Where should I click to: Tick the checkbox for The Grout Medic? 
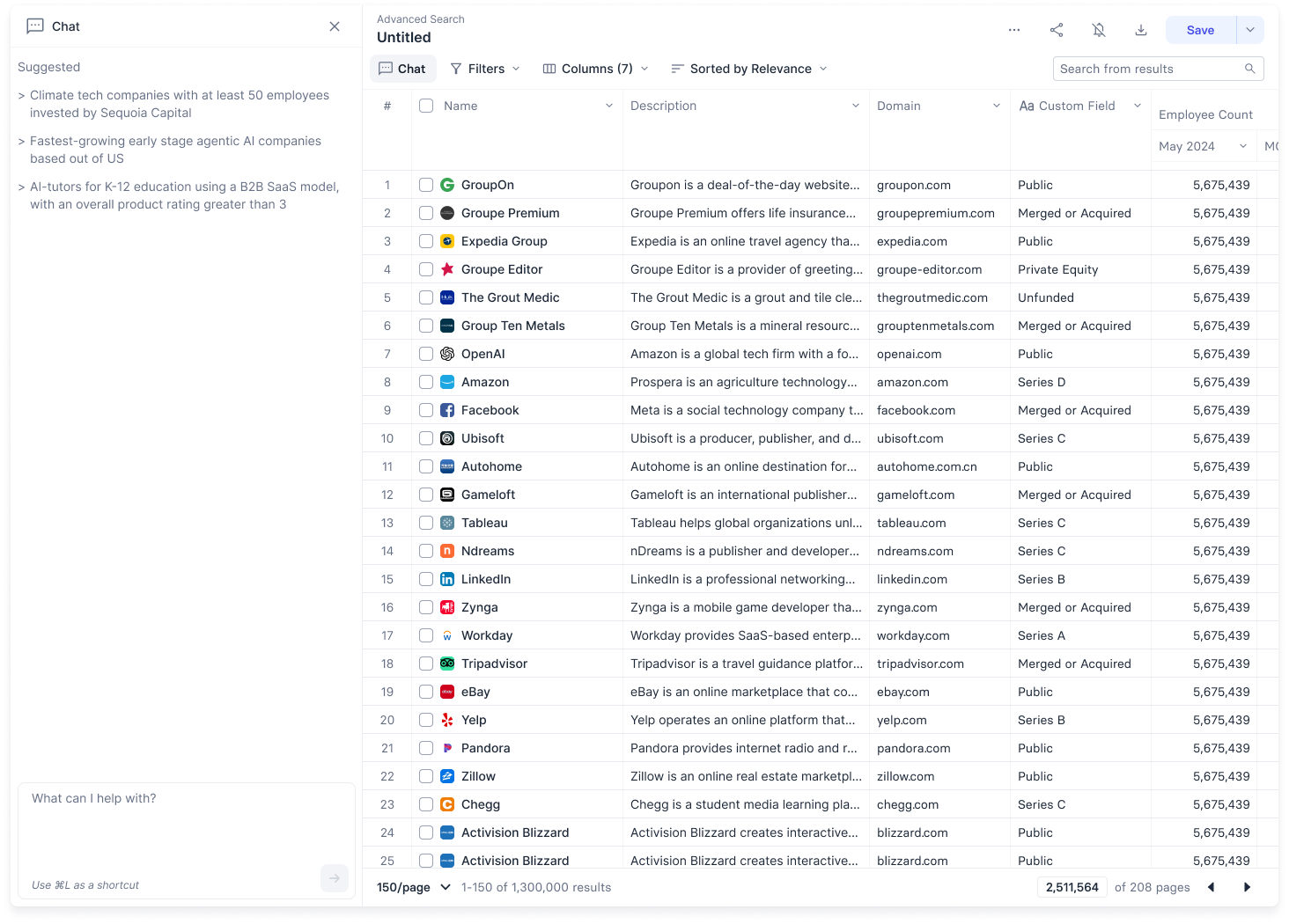tap(426, 297)
